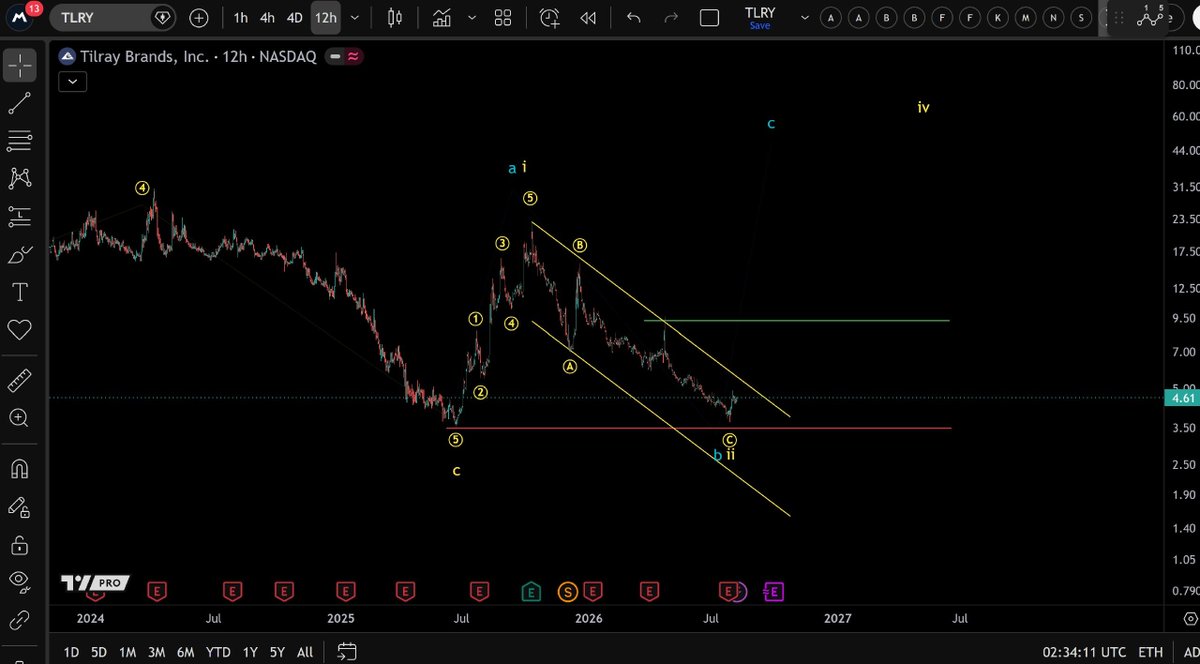Open the heart icons tool

[x=19, y=329]
